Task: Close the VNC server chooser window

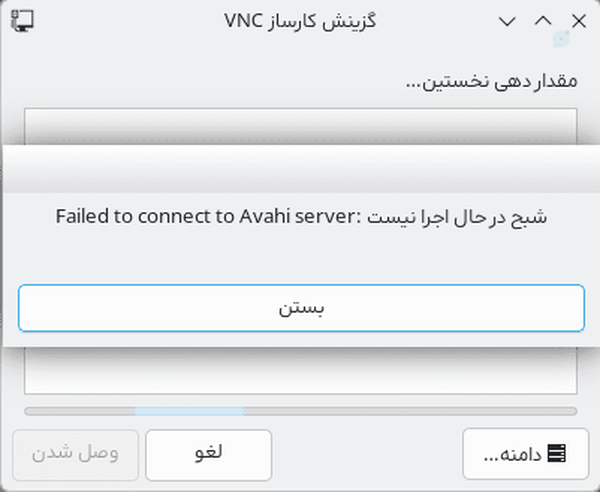Action: (579, 21)
